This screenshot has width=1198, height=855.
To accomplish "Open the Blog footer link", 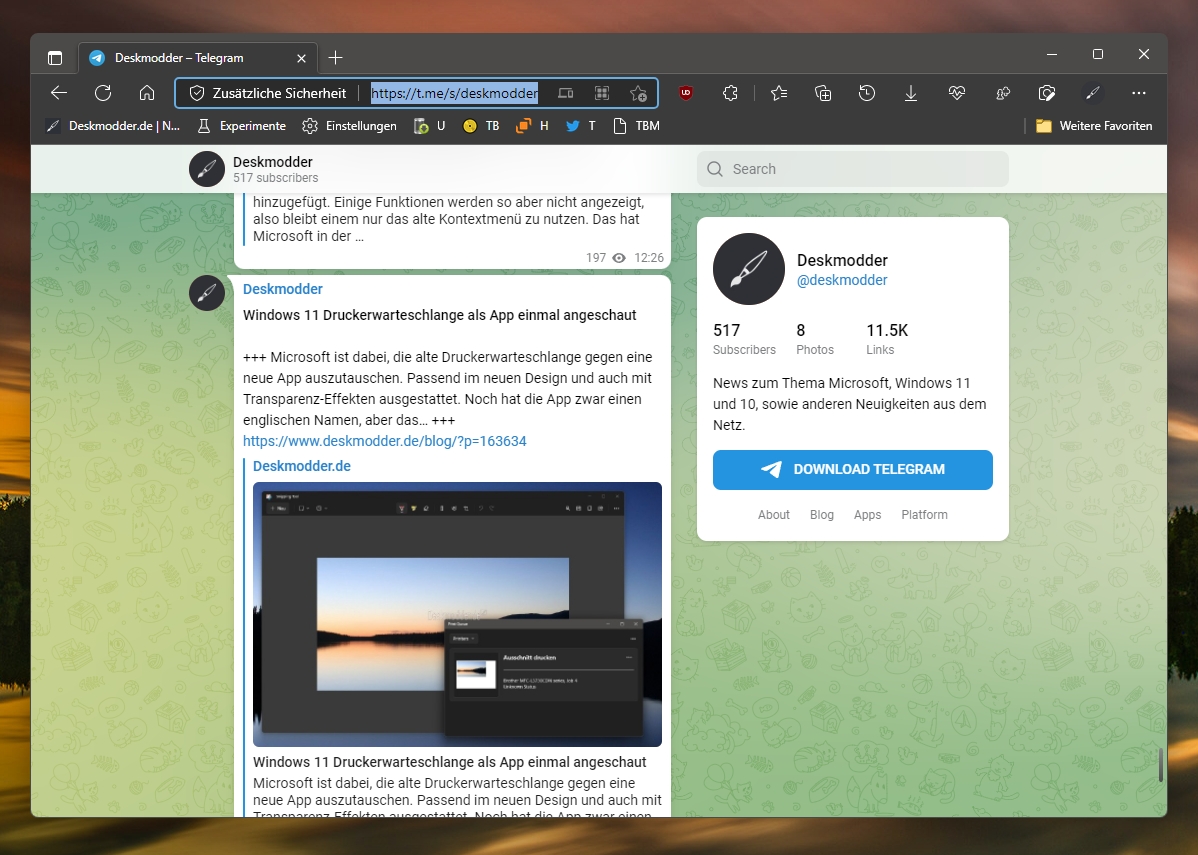I will point(821,515).
